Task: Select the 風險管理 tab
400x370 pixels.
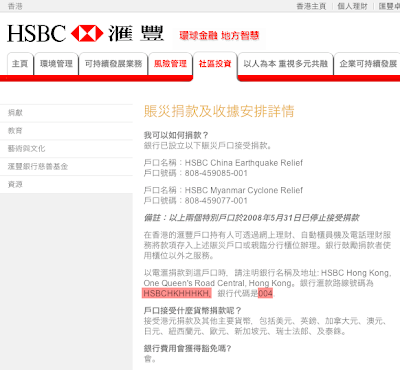Action: click(x=170, y=64)
